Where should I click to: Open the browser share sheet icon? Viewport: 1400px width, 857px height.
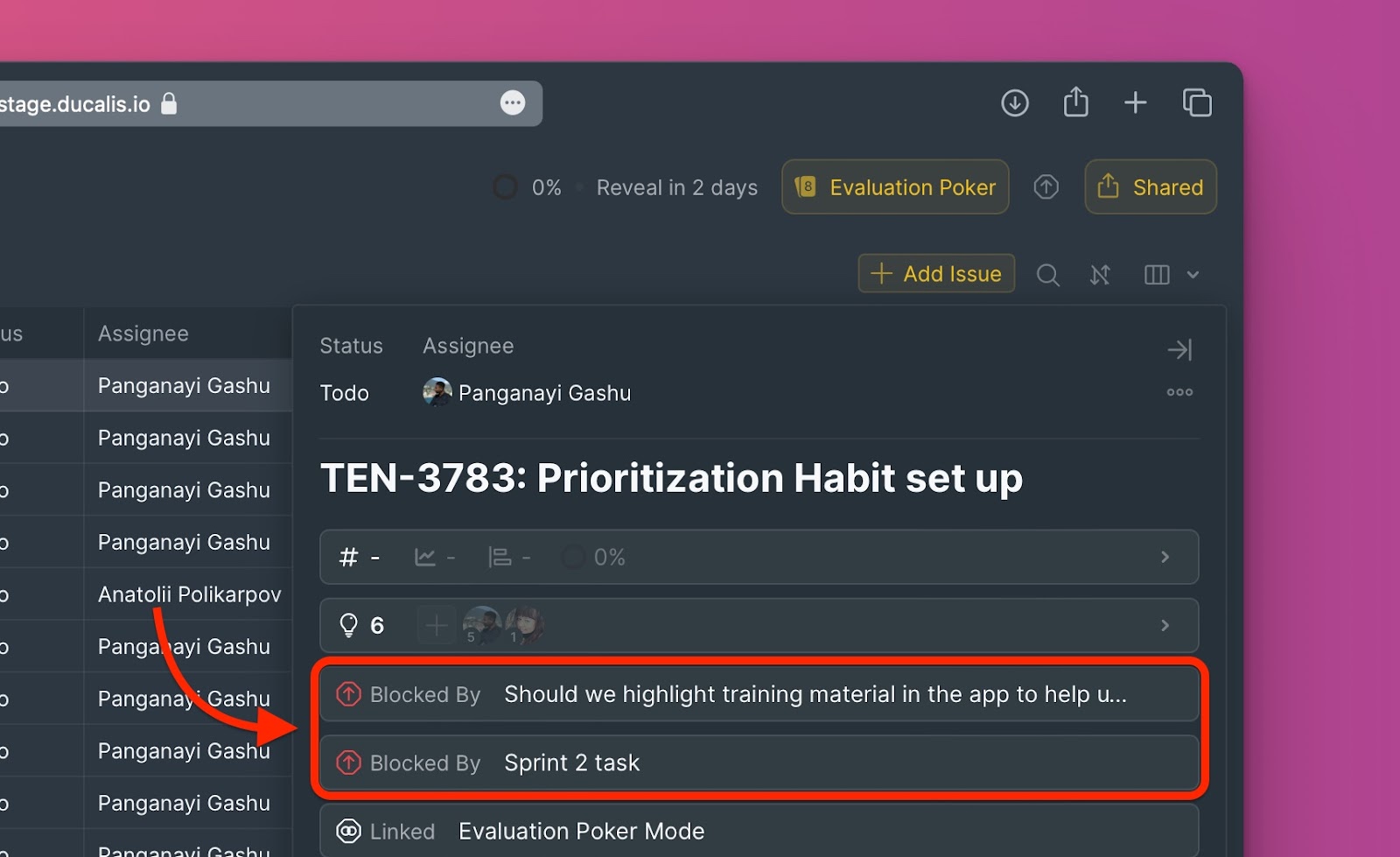[x=1075, y=102]
